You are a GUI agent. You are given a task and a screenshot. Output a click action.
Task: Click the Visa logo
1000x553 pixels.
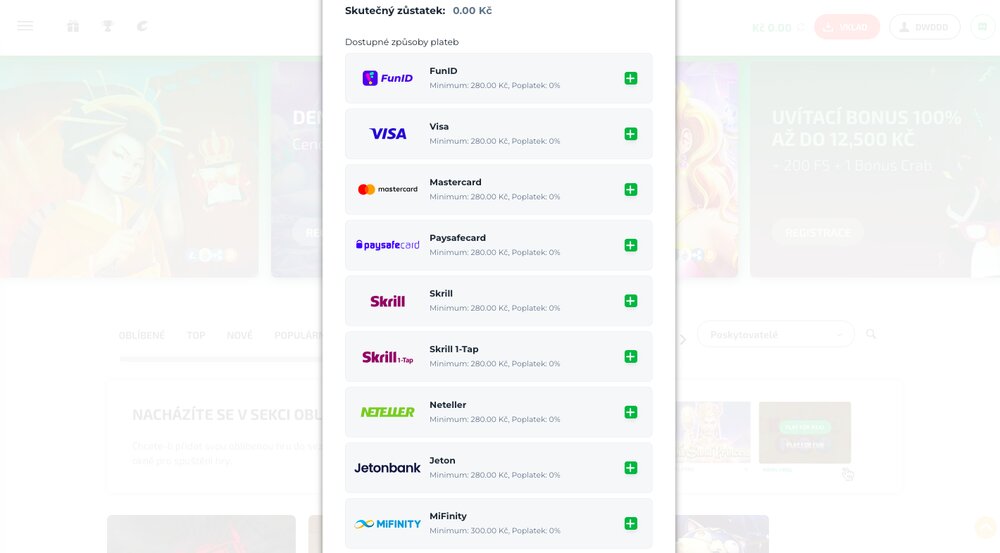[x=387, y=134]
